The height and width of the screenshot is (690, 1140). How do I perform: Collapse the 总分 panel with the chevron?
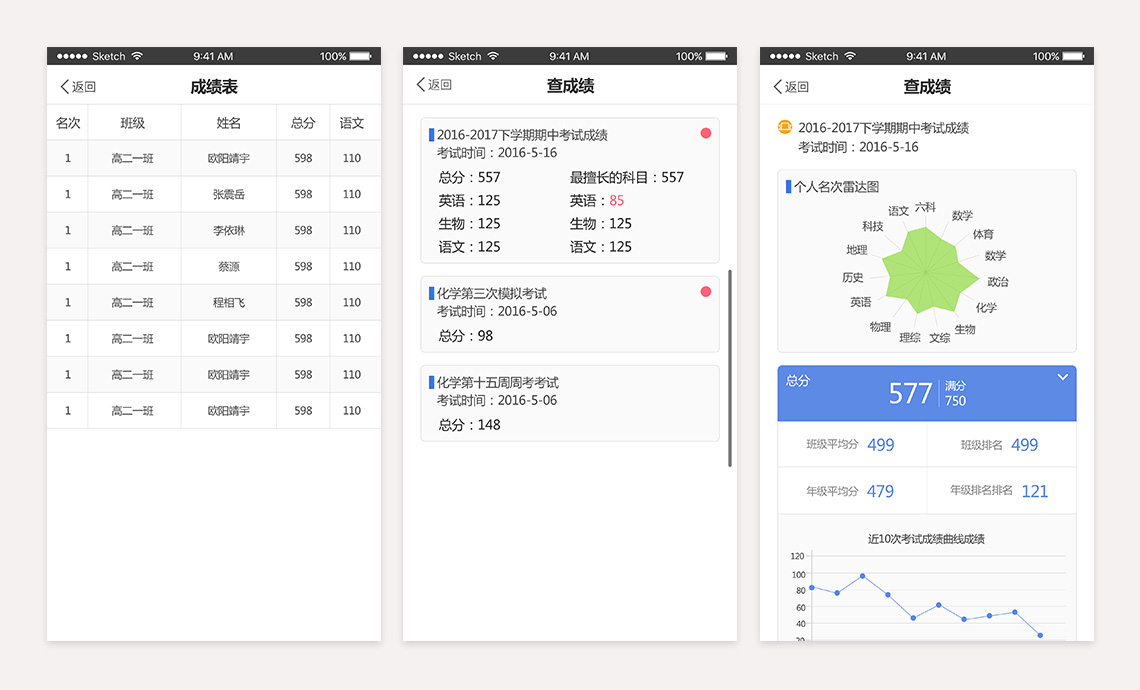click(1062, 377)
